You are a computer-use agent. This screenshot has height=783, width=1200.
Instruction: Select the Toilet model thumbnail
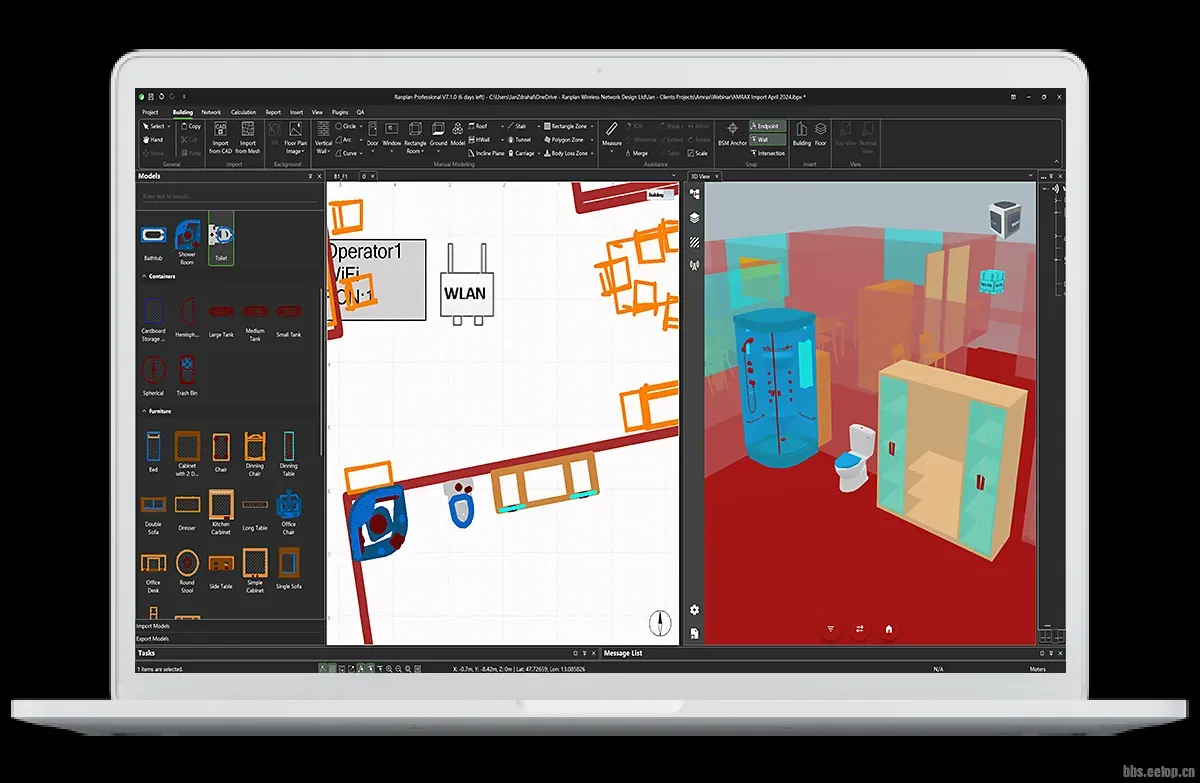tap(221, 239)
